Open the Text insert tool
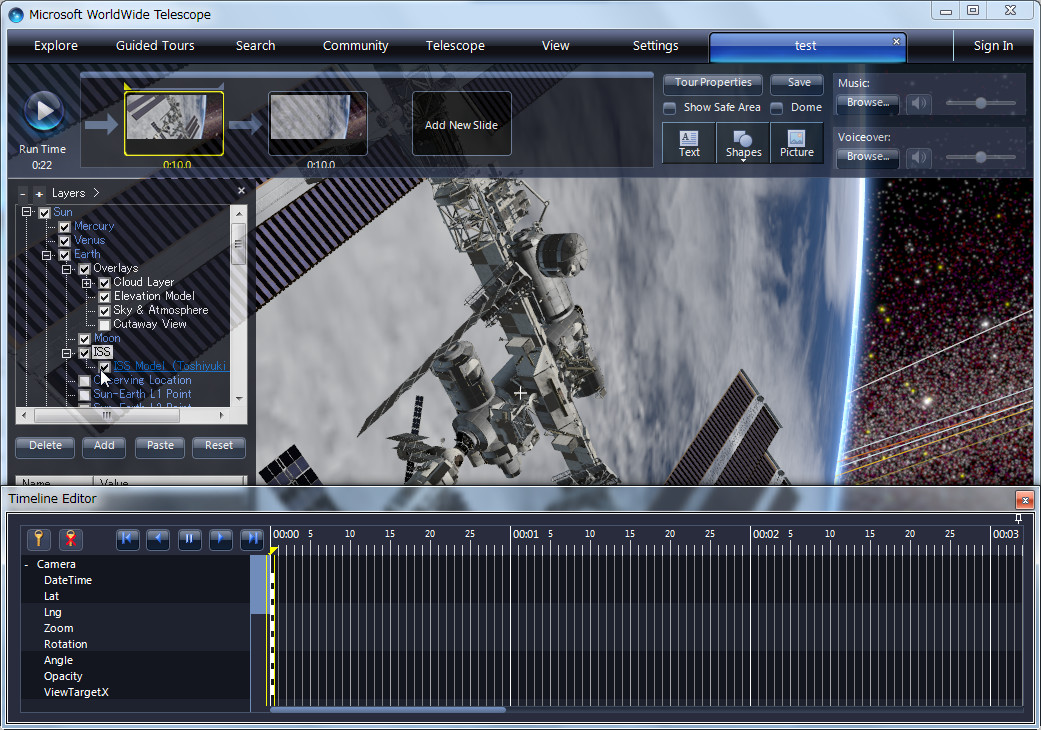The width and height of the screenshot is (1041, 730). tap(688, 142)
